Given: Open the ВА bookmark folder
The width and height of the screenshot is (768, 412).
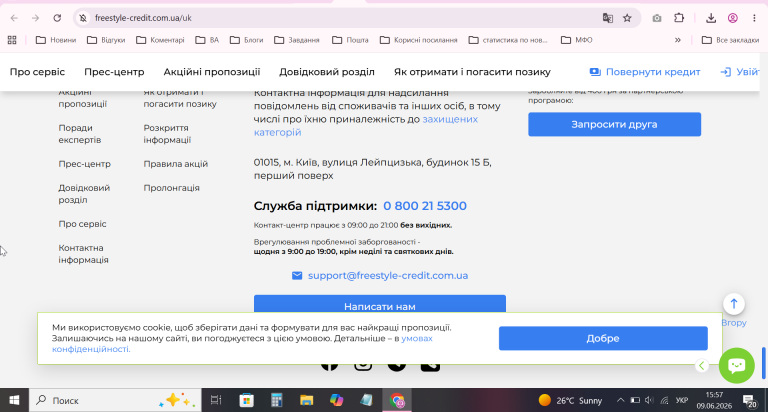Looking at the screenshot, I should click(x=207, y=40).
